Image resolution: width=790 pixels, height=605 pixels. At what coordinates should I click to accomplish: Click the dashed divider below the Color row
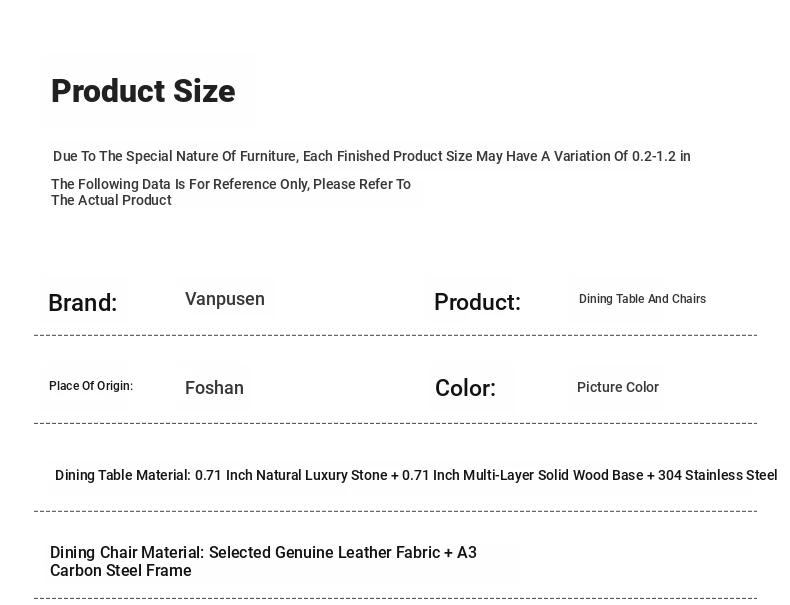click(x=395, y=423)
